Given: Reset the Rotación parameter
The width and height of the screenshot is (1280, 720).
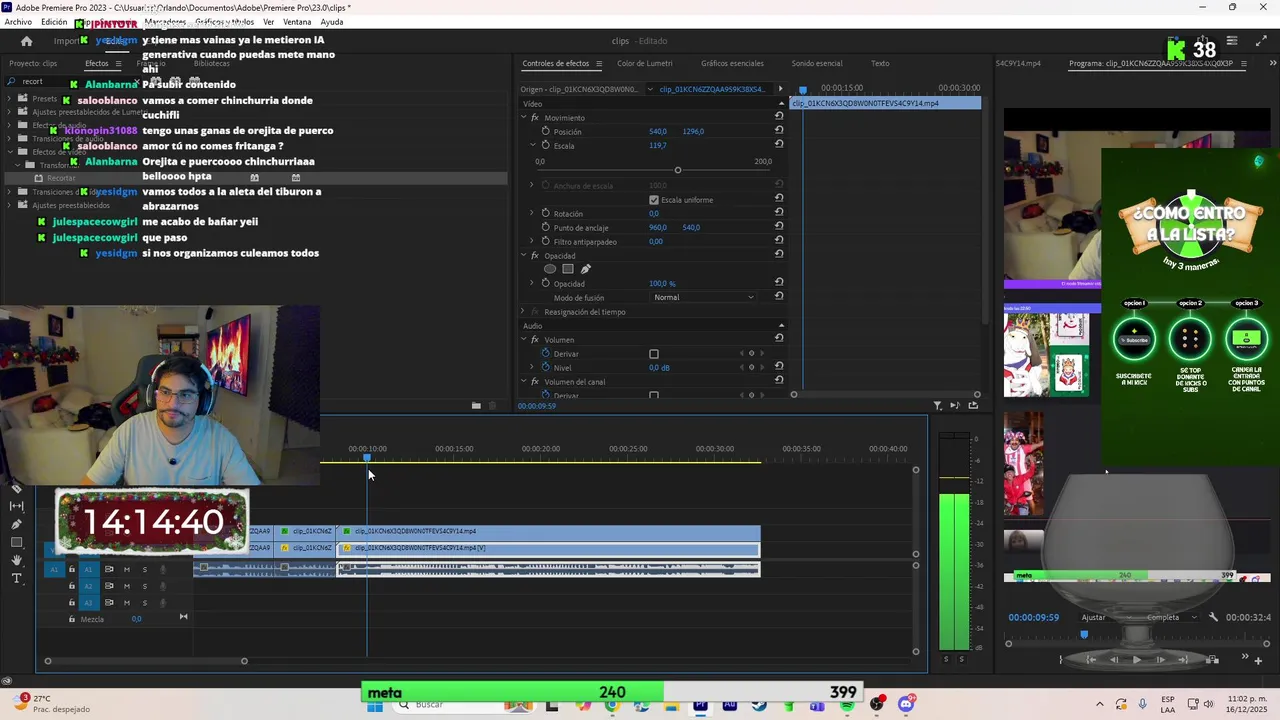Looking at the screenshot, I should (778, 213).
